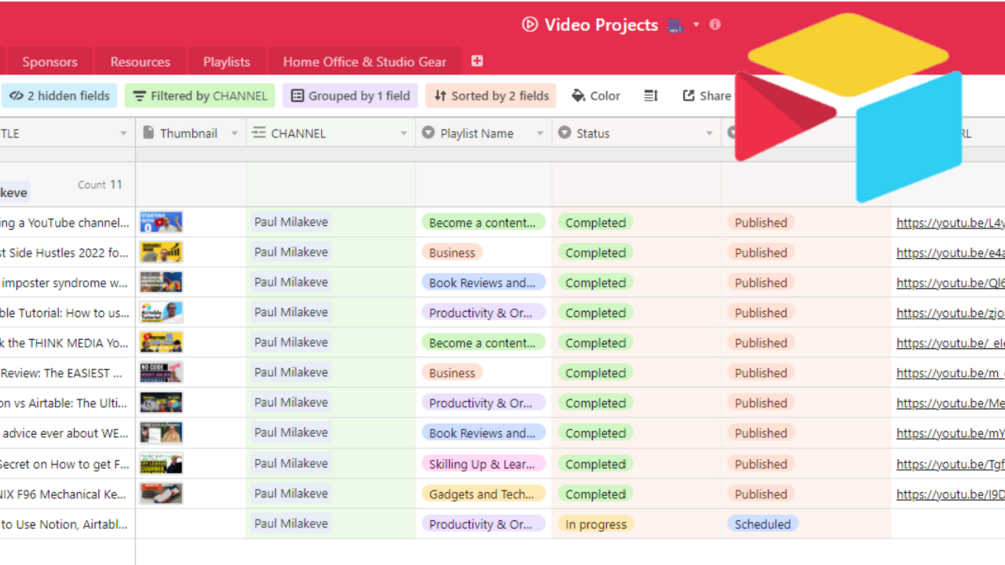Image resolution: width=1005 pixels, height=565 pixels.
Task: Open the 2 hidden fields menu
Action: pos(59,95)
